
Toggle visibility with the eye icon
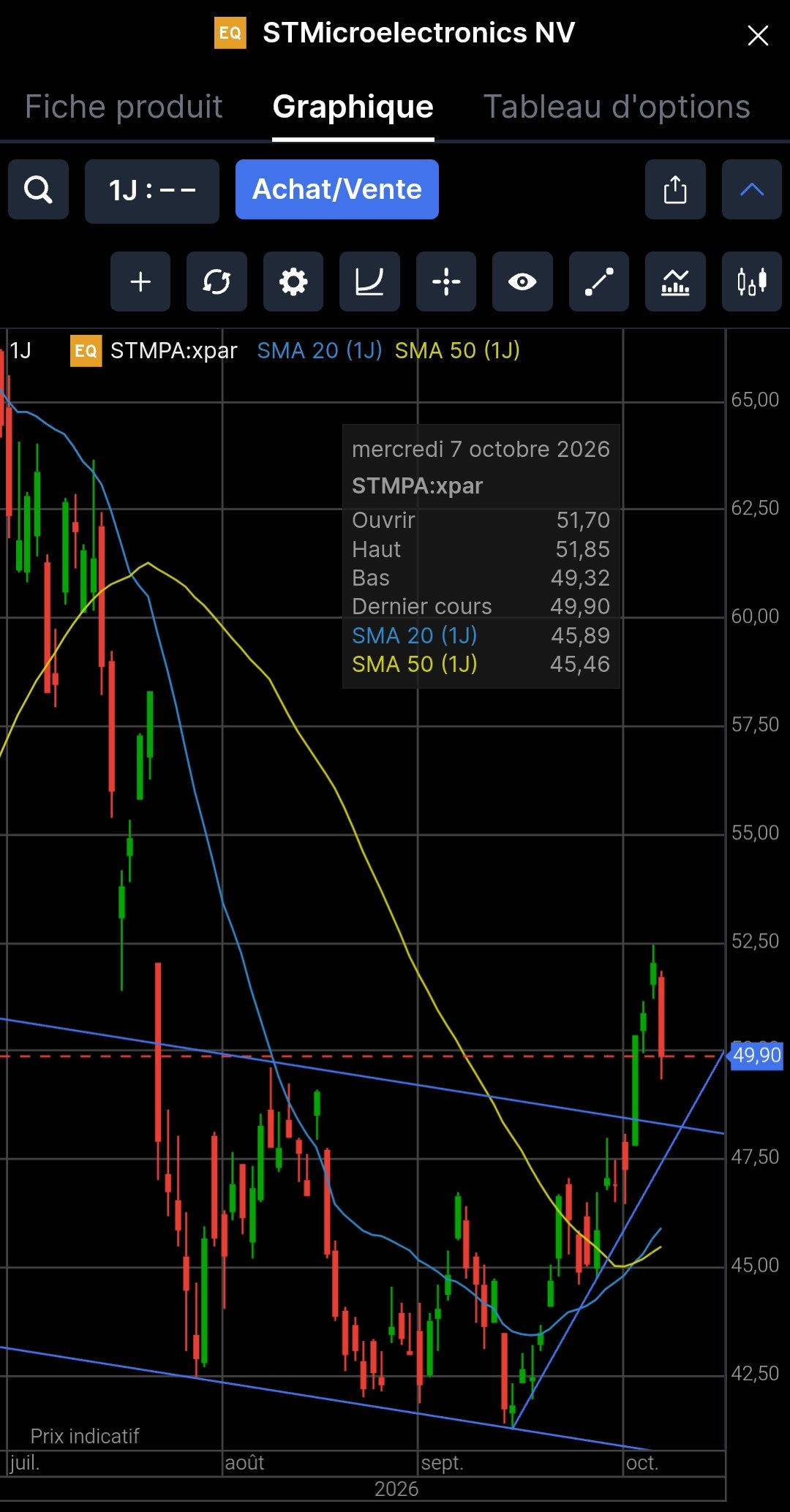522,281
